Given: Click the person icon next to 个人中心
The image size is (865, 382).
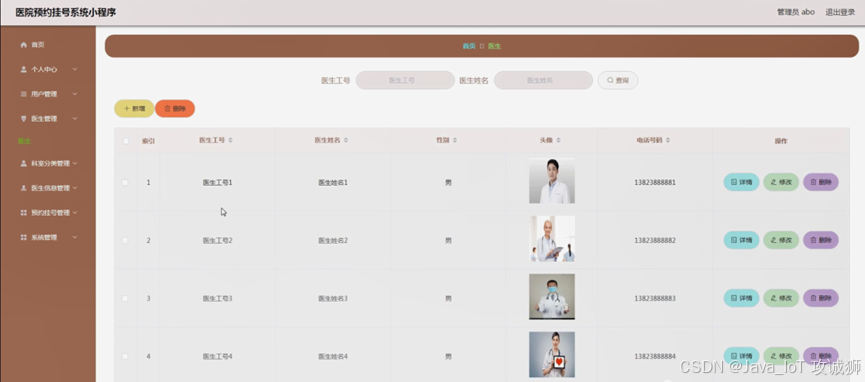Looking at the screenshot, I should pos(23,70).
